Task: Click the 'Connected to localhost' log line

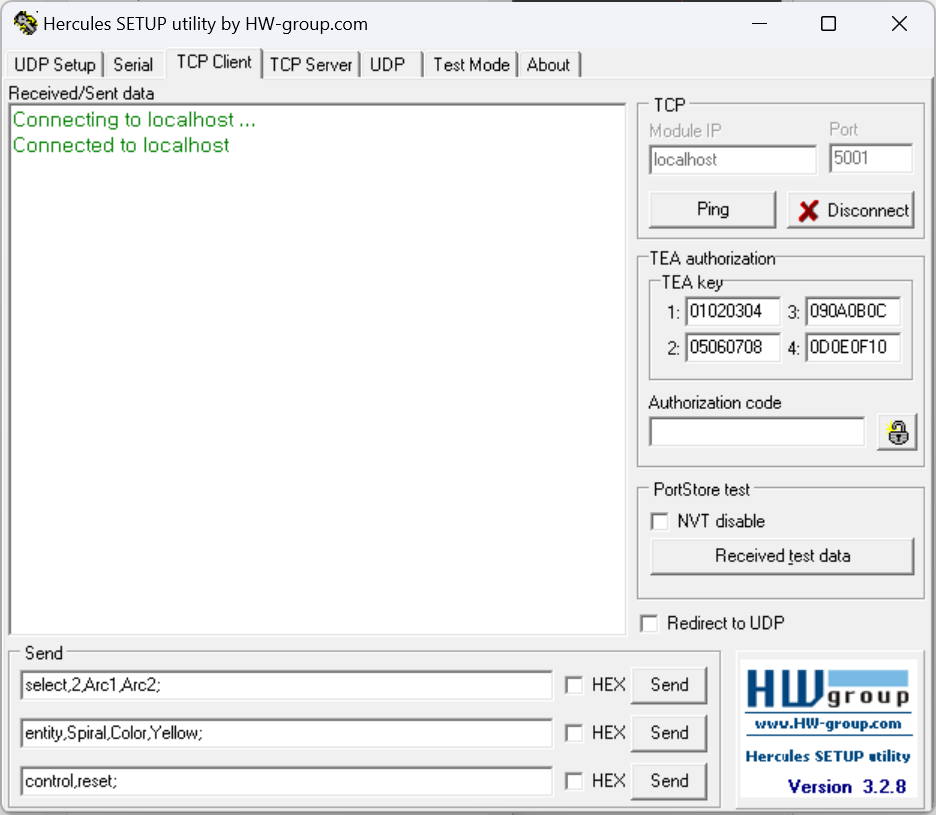Action: point(121,146)
